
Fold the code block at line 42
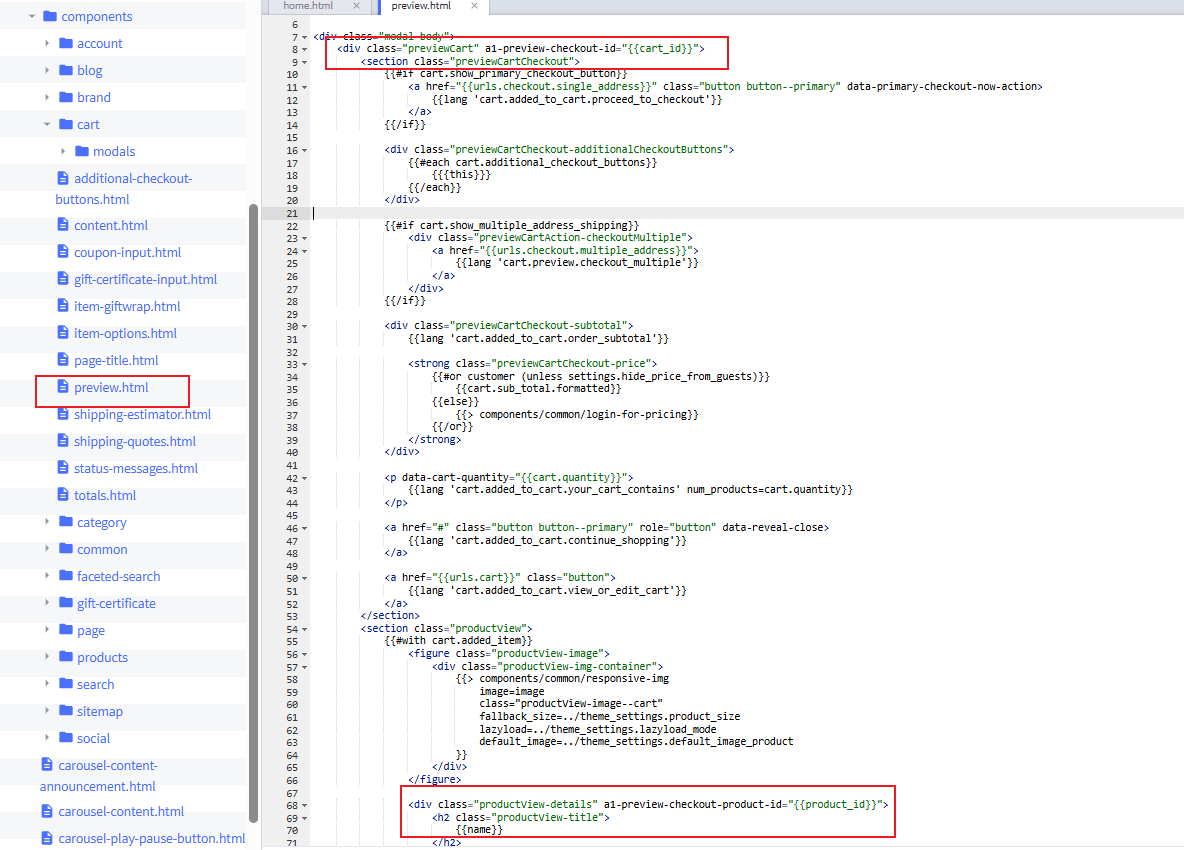coord(305,478)
